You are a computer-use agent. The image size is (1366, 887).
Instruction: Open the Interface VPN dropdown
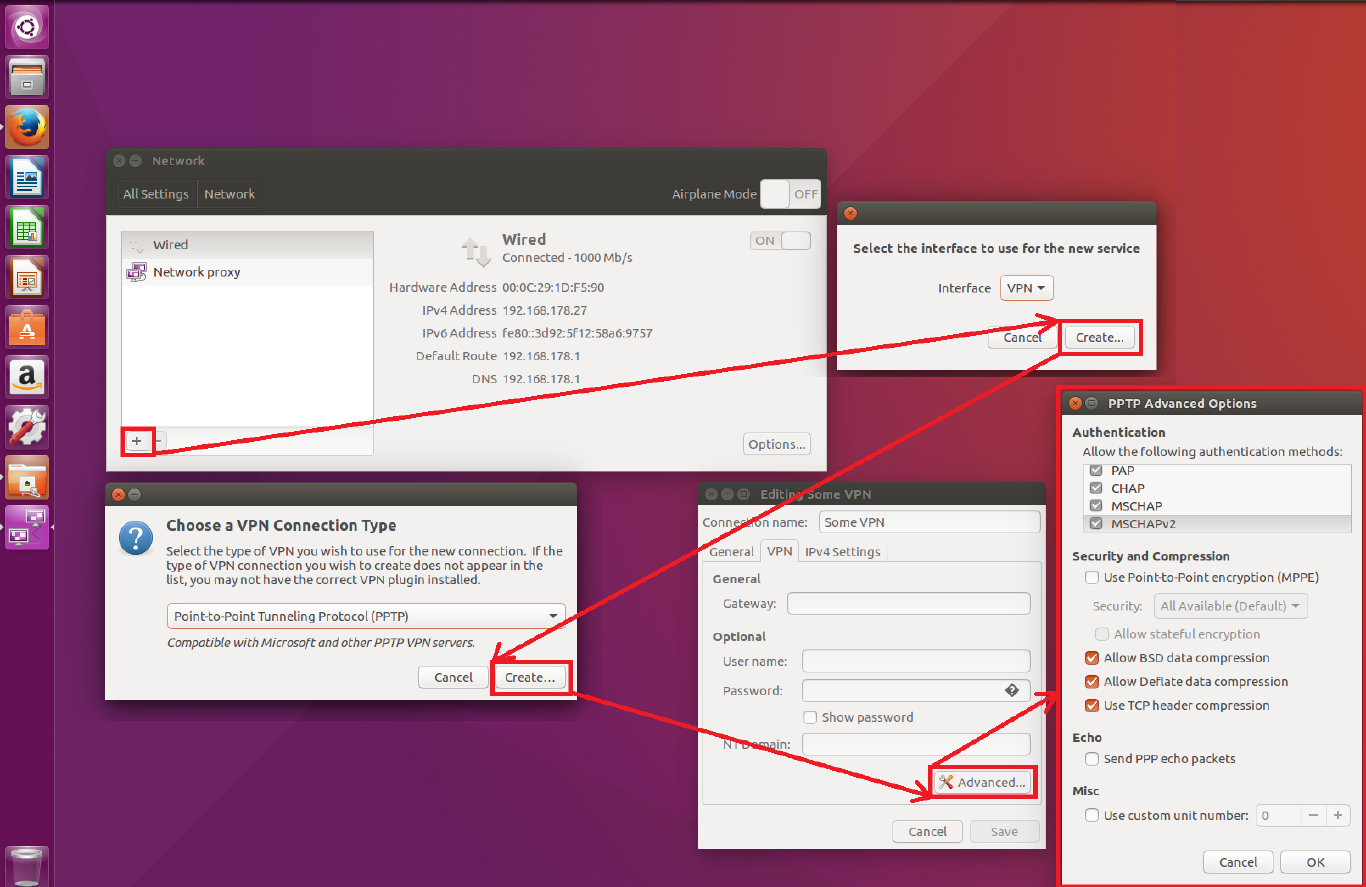tap(1026, 288)
